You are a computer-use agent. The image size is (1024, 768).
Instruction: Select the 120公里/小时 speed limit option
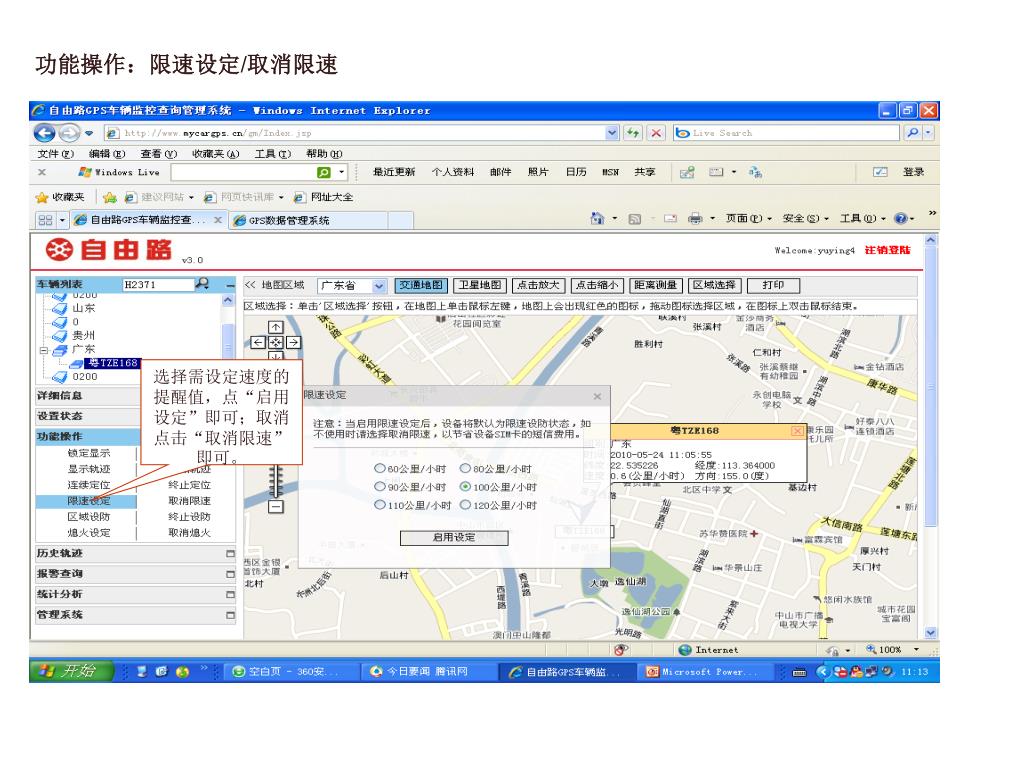[x=465, y=505]
